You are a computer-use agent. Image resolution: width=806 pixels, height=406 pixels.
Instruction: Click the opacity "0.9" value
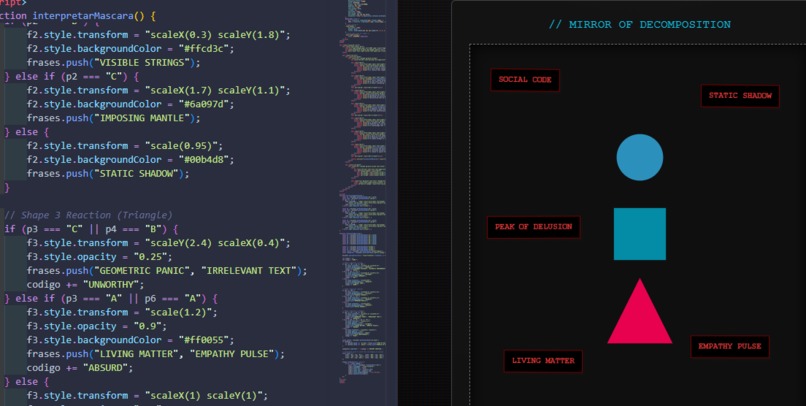150,326
